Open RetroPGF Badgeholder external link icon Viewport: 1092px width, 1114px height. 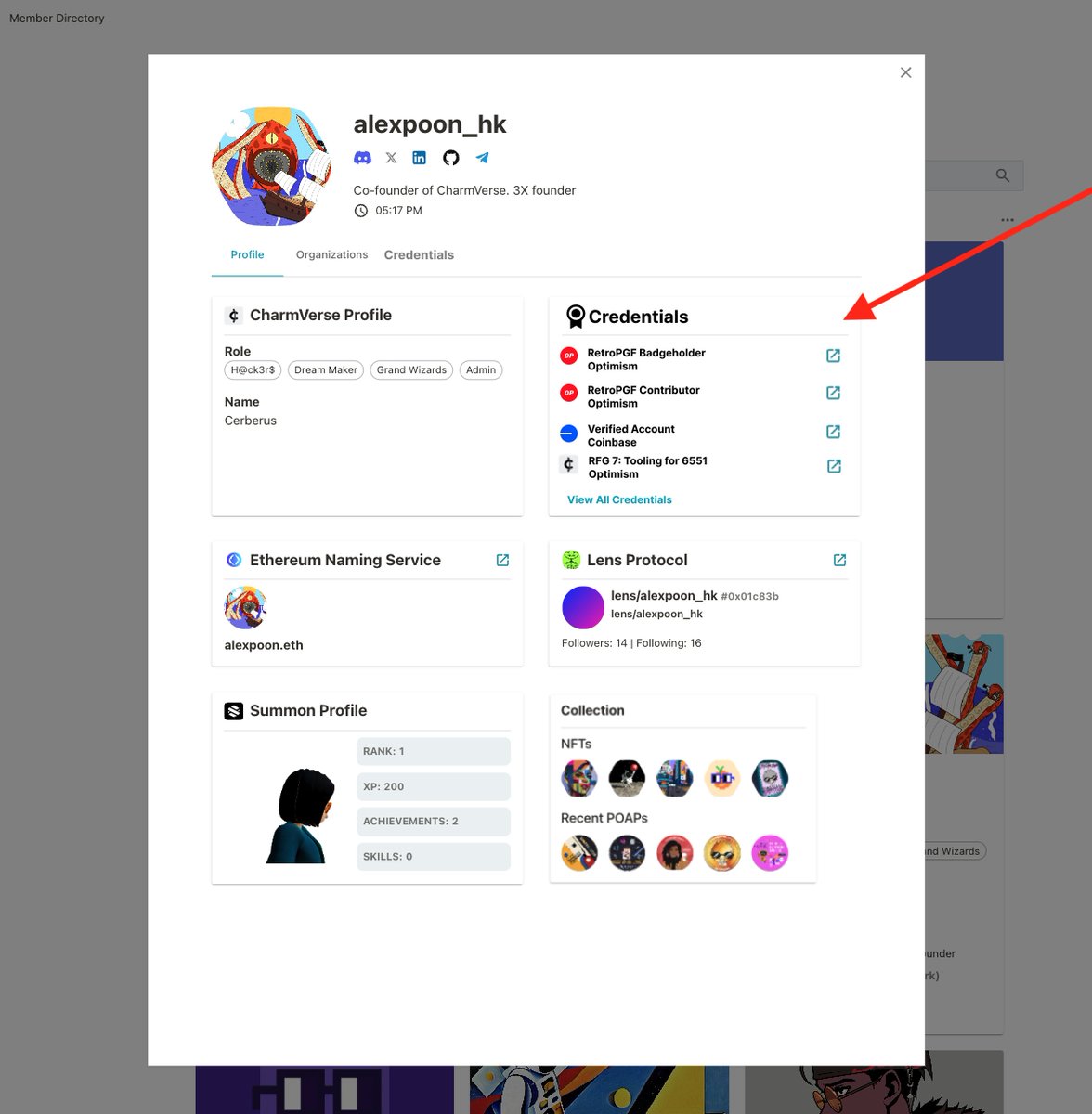(x=833, y=355)
